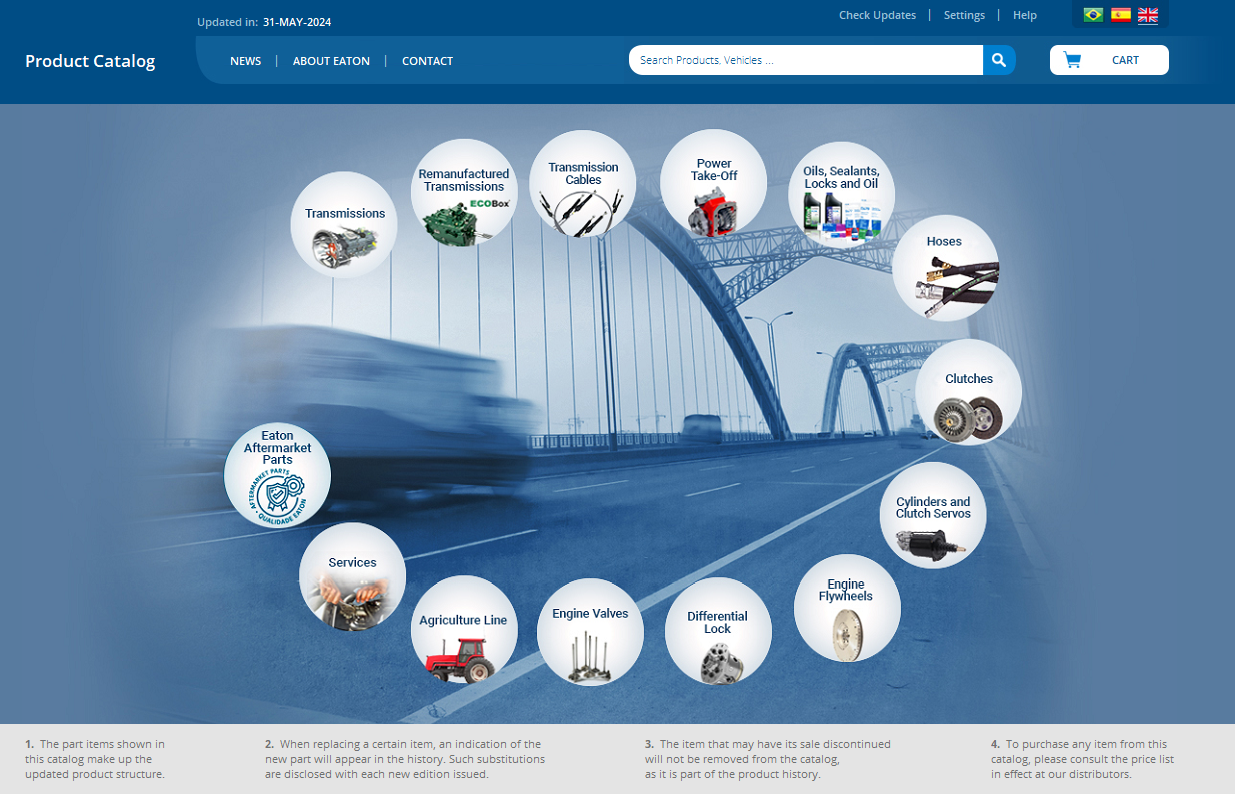Click the 31-MAY-2024 update date

tap(297, 22)
